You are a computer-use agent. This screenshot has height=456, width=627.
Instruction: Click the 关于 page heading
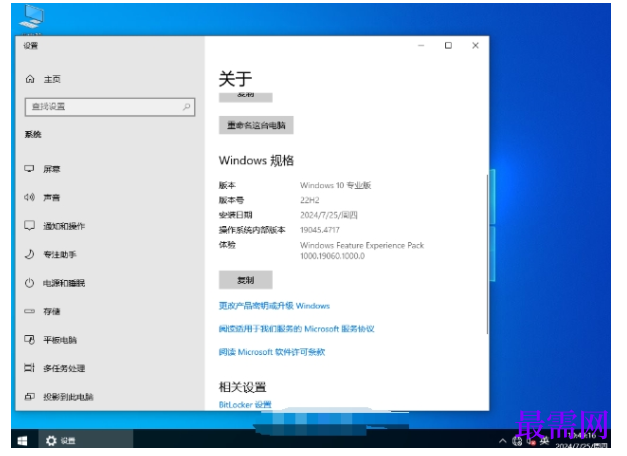click(236, 78)
